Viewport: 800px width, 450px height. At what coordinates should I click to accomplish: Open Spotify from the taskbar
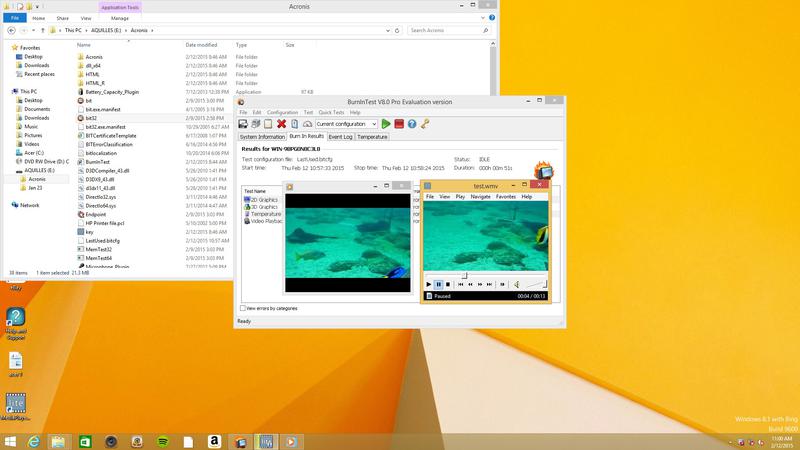163,442
